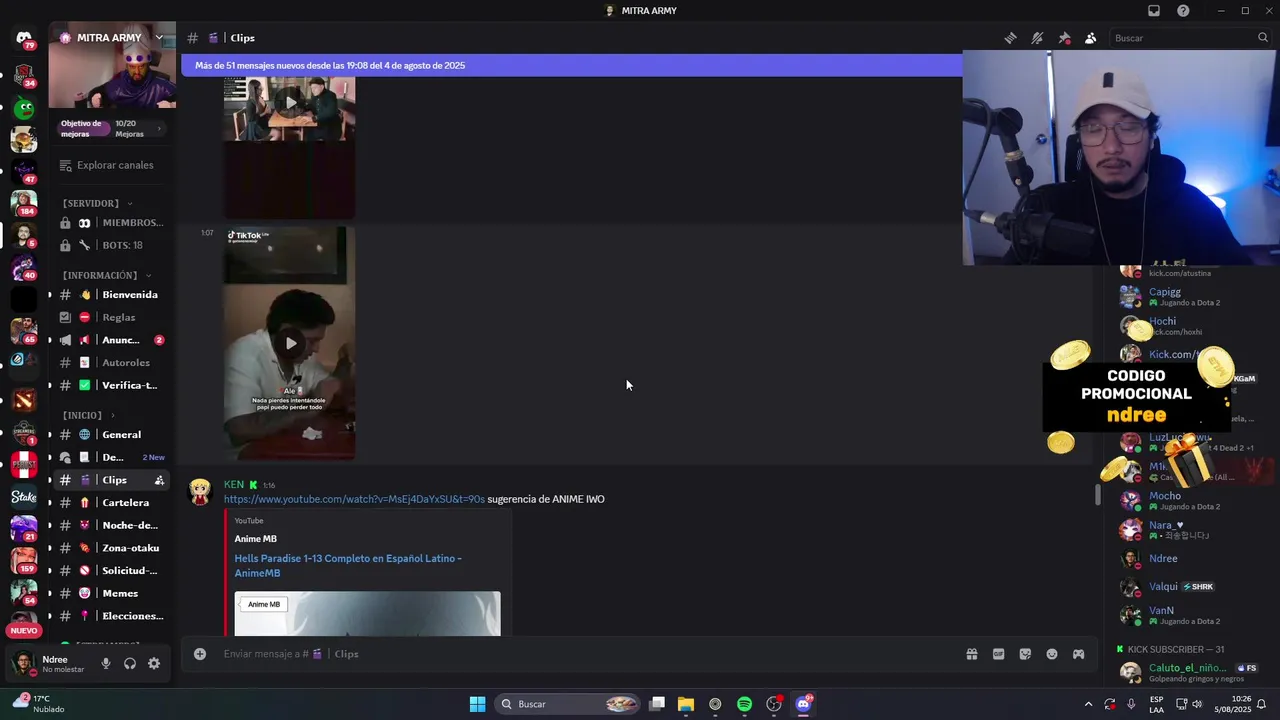Collapse the INFORMACIÓN category
This screenshot has width=1280, height=720.
coord(107,275)
